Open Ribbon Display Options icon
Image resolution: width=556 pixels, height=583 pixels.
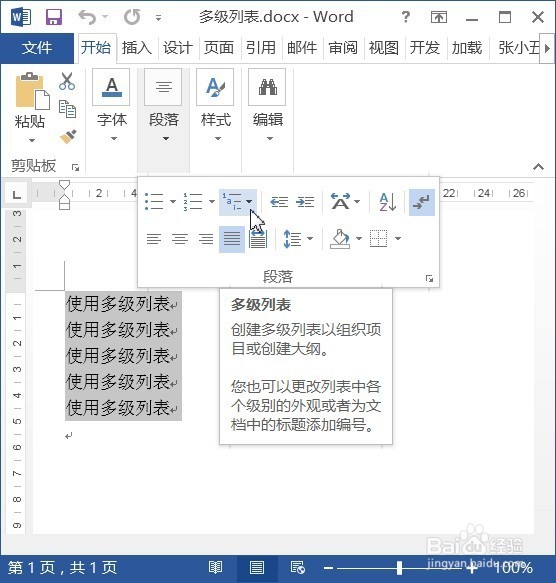(x=439, y=17)
